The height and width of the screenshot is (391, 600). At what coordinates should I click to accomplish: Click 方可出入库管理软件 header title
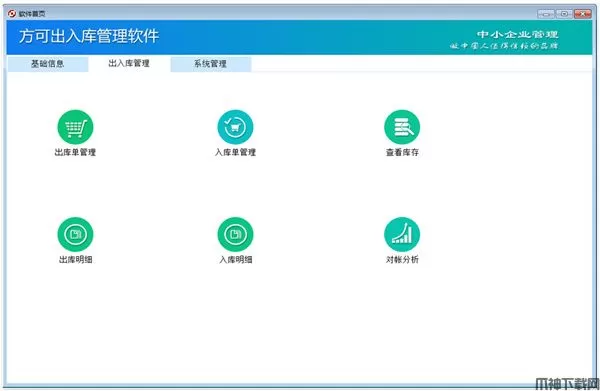[x=89, y=36]
